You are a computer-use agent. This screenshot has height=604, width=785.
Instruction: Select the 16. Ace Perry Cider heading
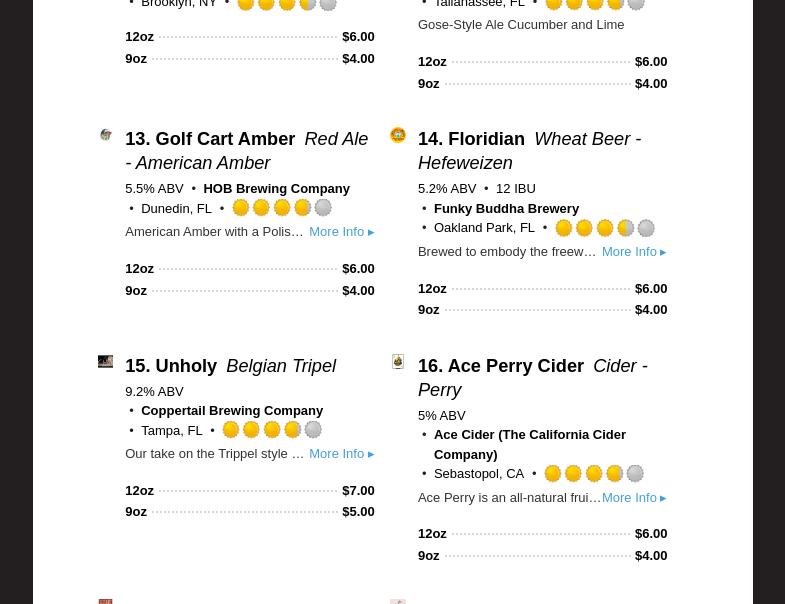pos(500,366)
